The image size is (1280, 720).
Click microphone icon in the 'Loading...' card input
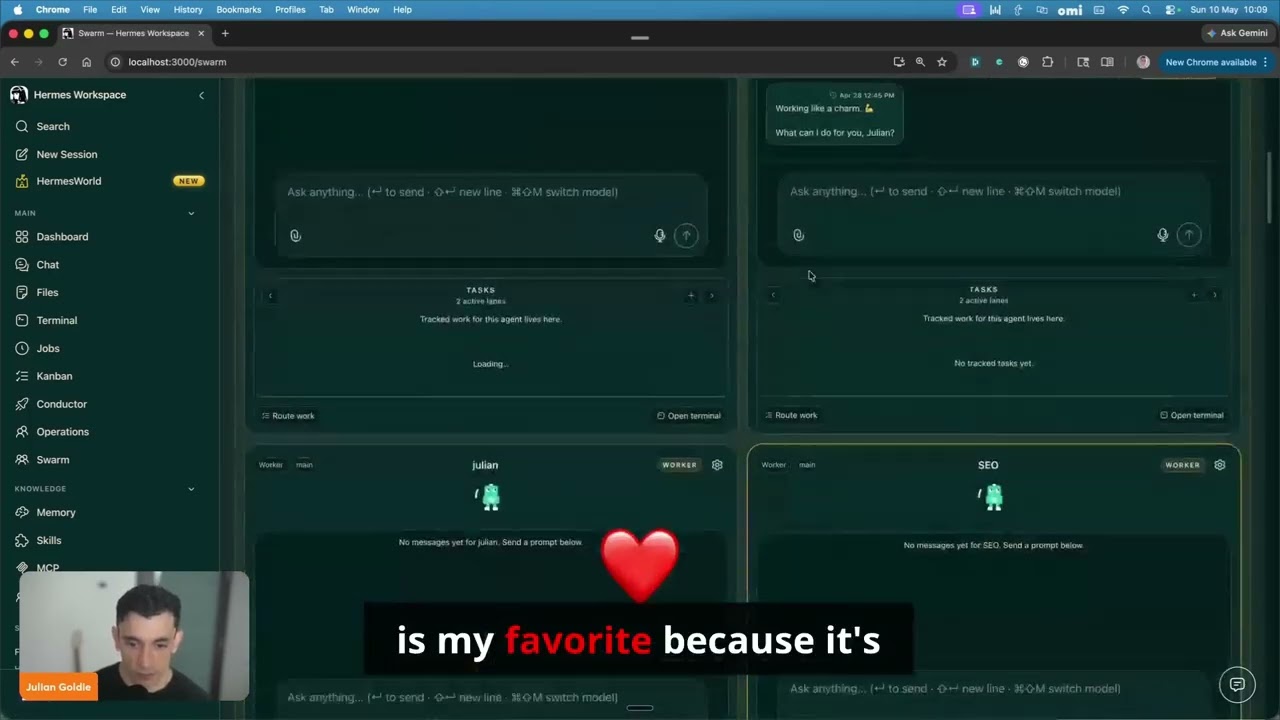tap(660, 236)
